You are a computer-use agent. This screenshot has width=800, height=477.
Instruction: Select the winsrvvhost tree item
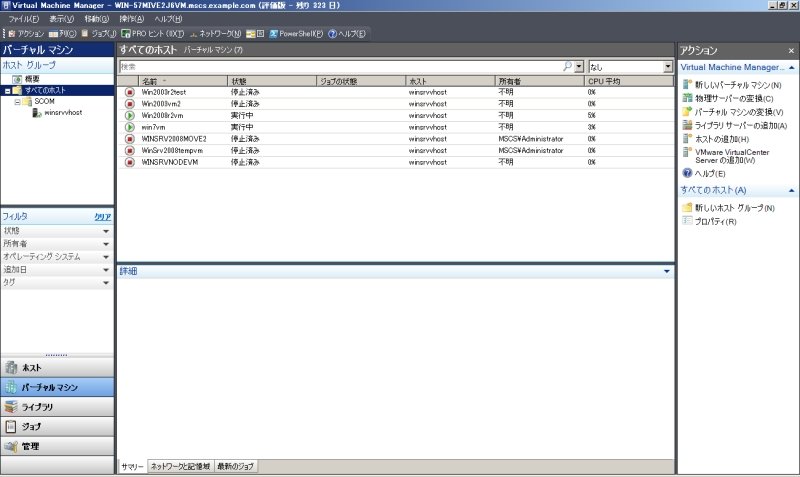[x=63, y=113]
